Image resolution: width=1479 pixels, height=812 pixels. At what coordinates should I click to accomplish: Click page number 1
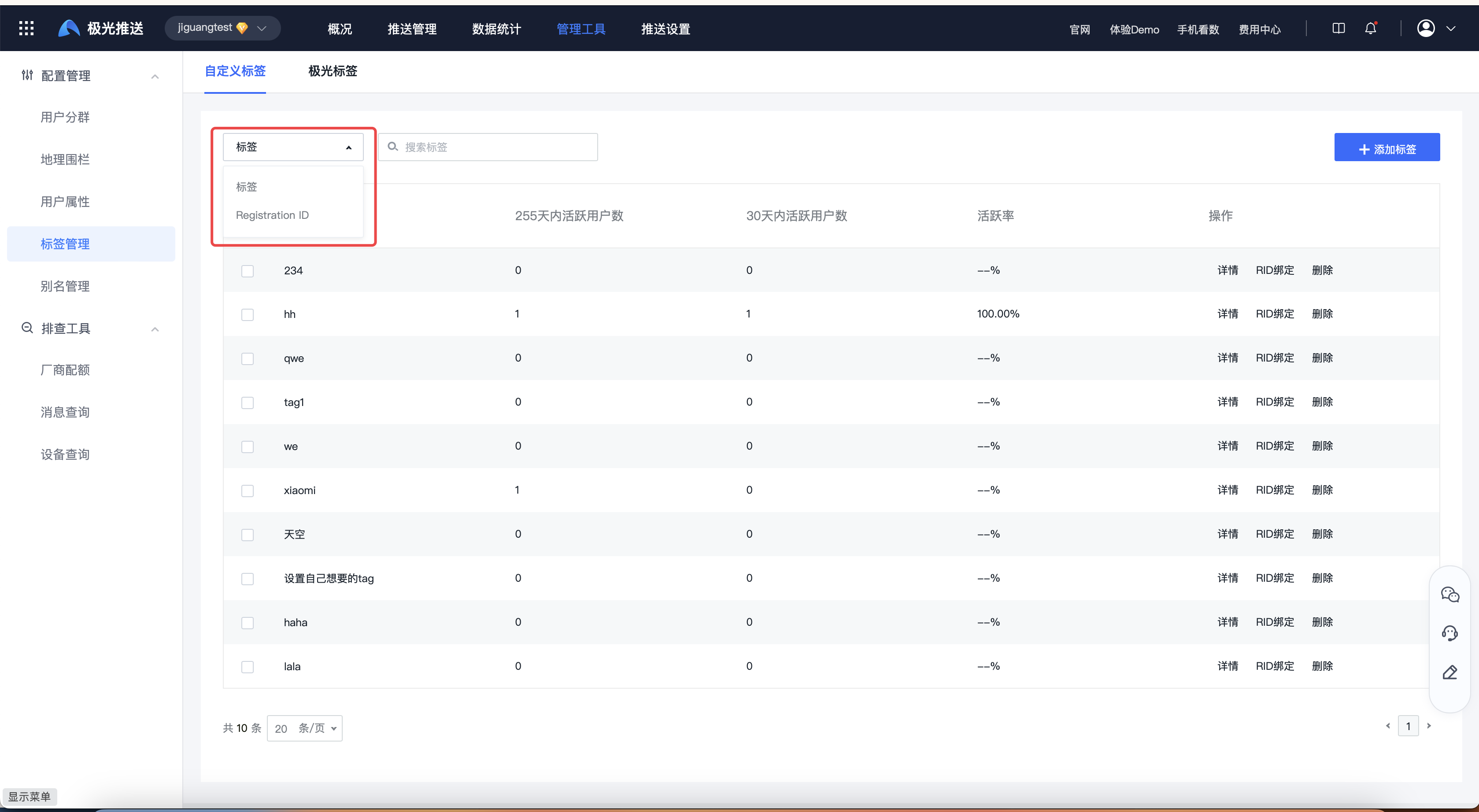(1409, 726)
